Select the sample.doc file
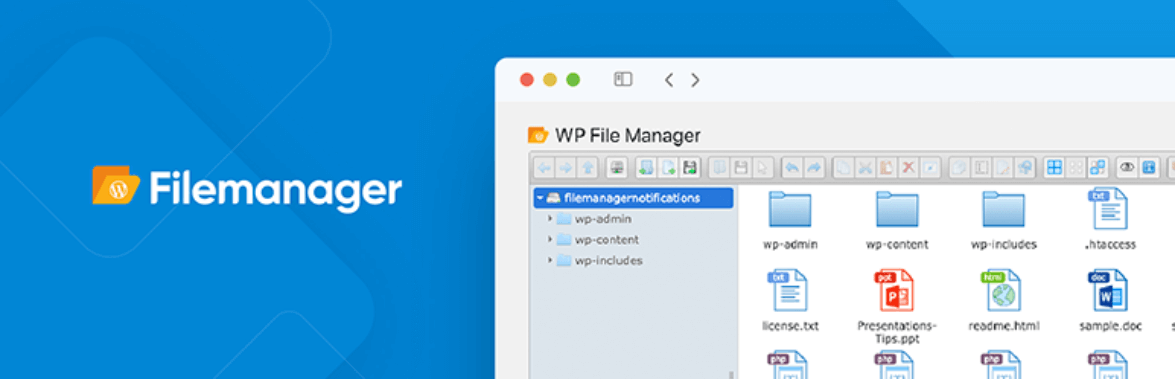The width and height of the screenshot is (1175, 379). click(1110, 300)
